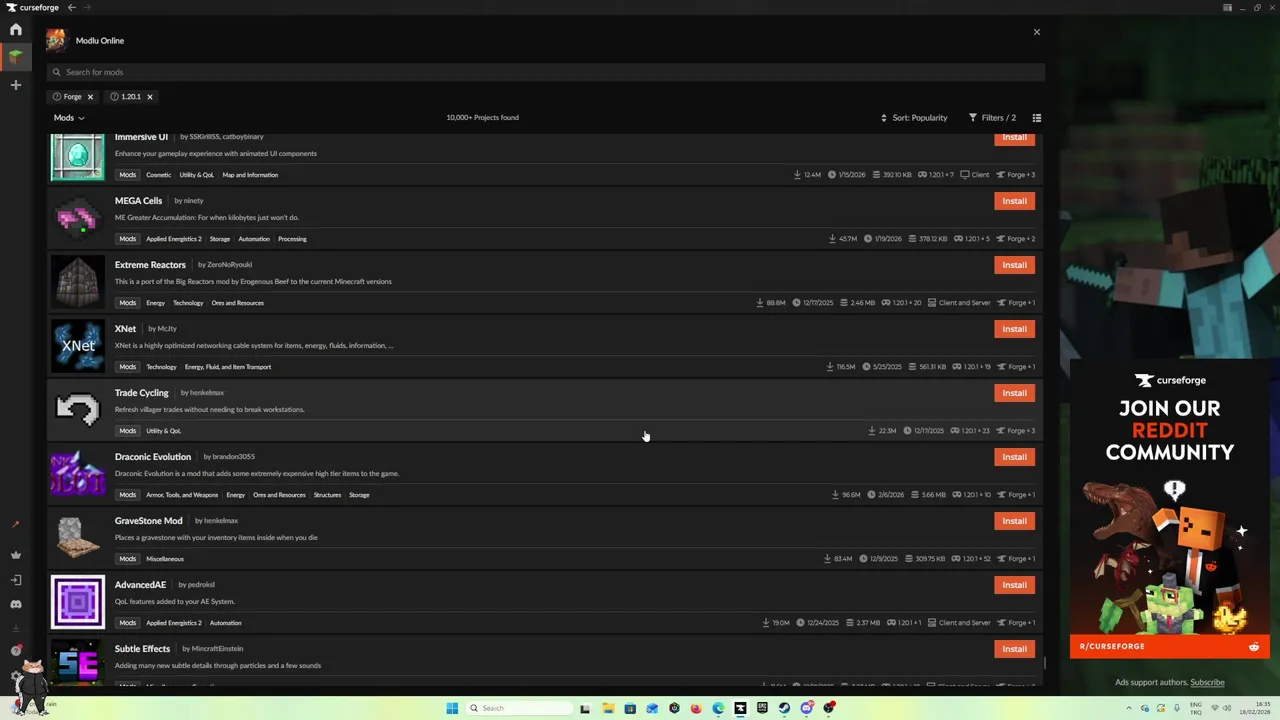Click the mod list vertical scrollbar
The image size is (1280, 720).
click(x=1045, y=663)
